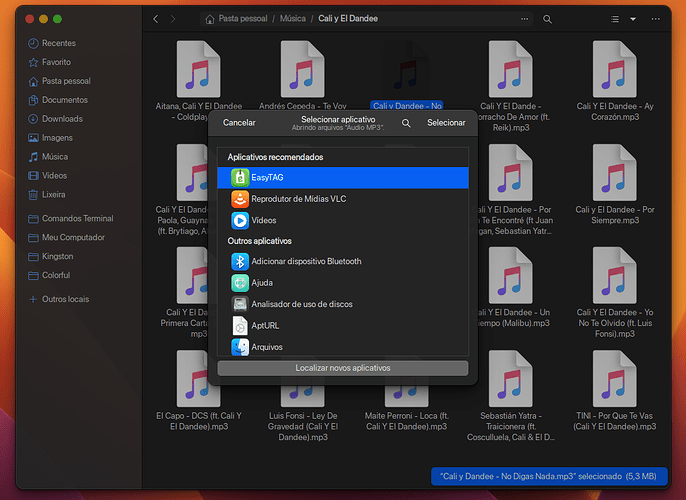Open Comandos Terminal bookmark
The width and height of the screenshot is (686, 500).
(x=70, y=219)
